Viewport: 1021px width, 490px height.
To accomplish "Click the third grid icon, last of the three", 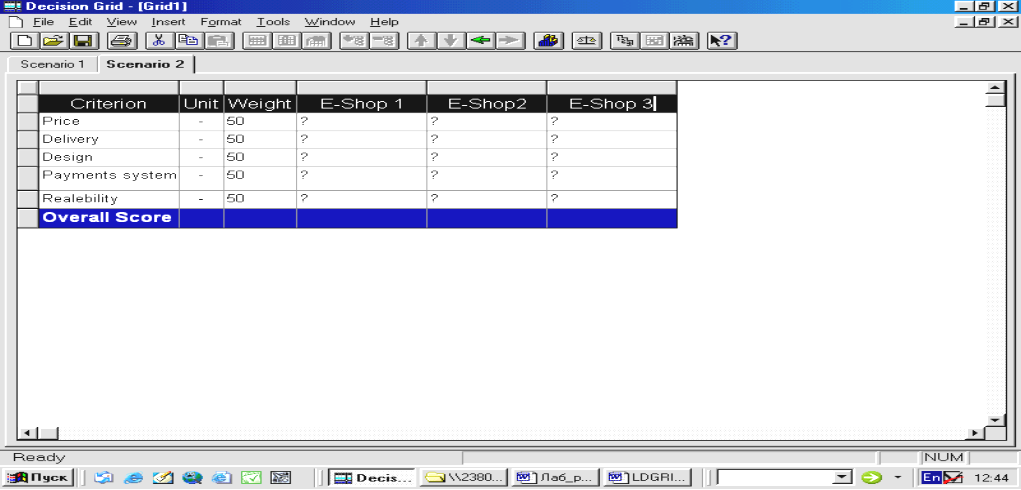I will pos(316,41).
